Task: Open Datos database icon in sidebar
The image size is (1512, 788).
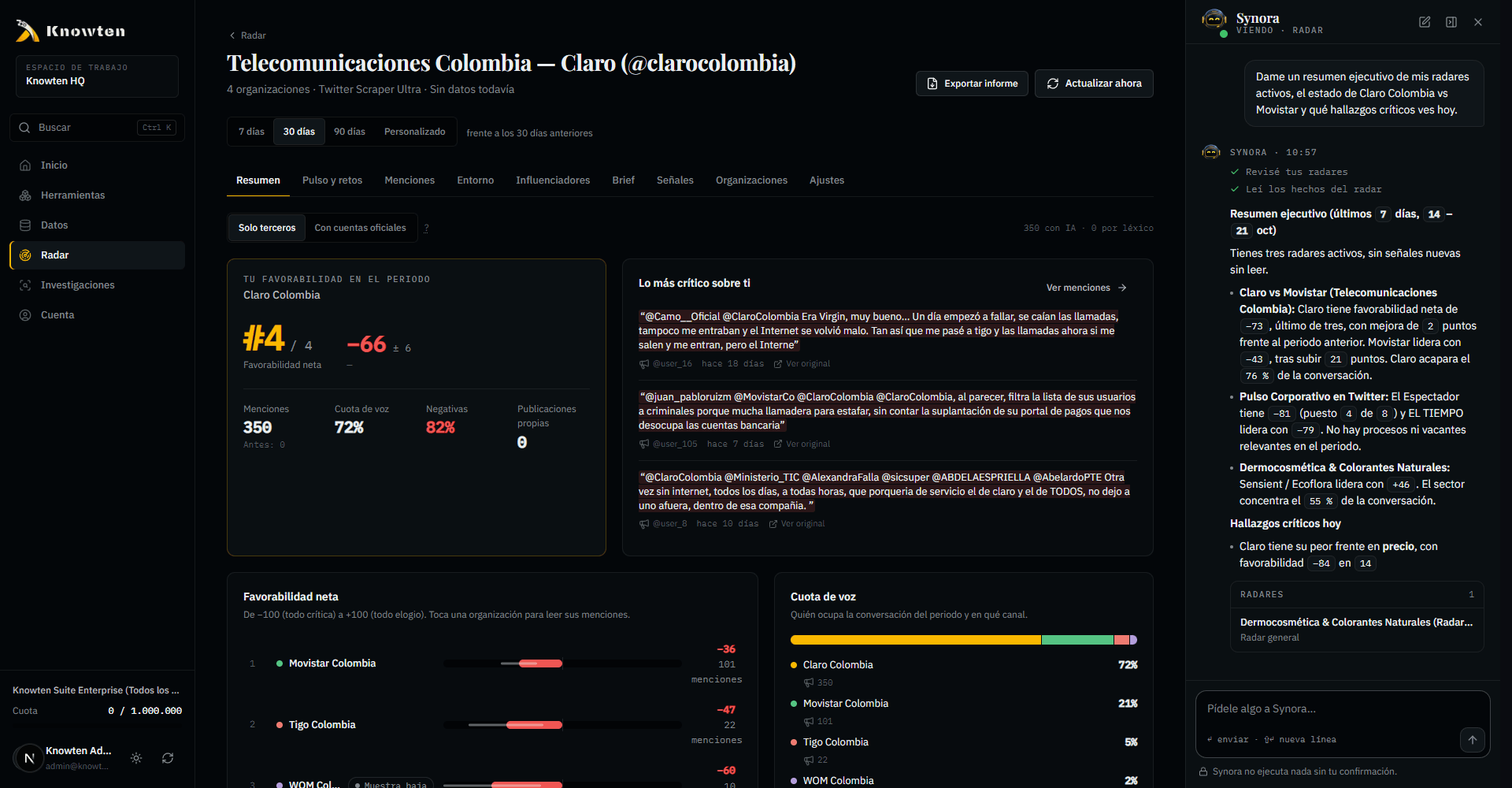Action: pyautogui.click(x=25, y=225)
